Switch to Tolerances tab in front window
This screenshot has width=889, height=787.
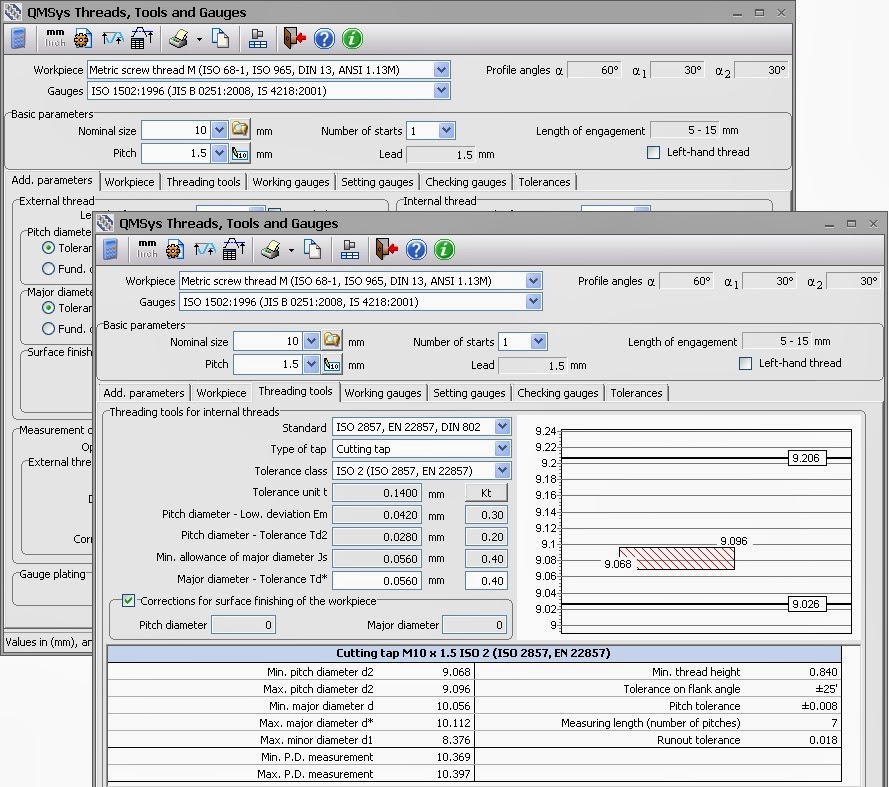(x=636, y=393)
